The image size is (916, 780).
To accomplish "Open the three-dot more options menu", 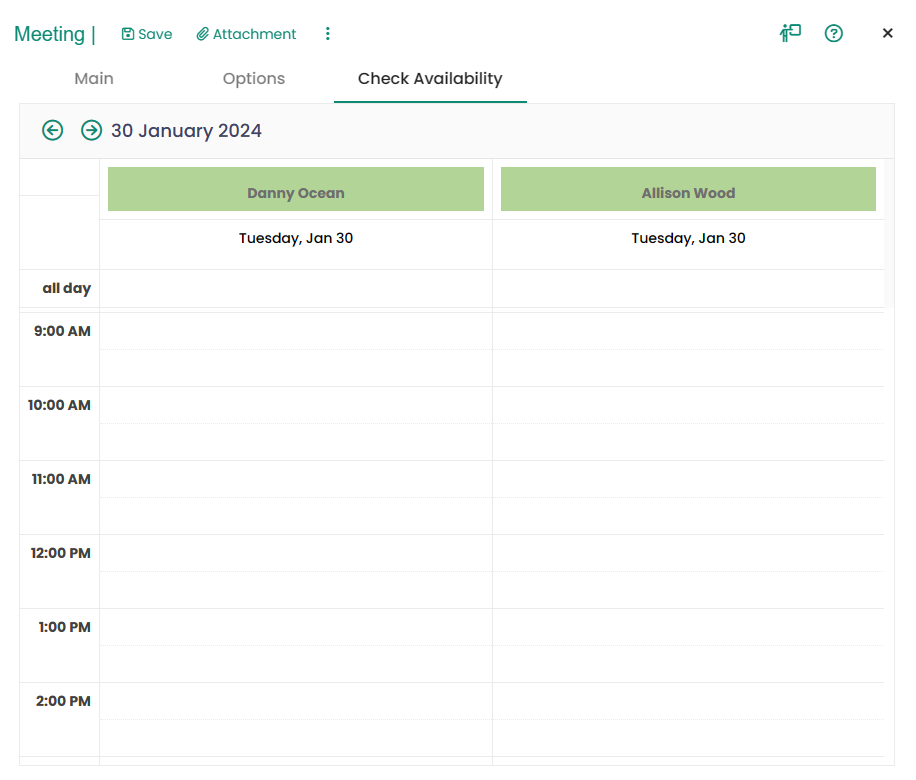I will click(x=327, y=34).
